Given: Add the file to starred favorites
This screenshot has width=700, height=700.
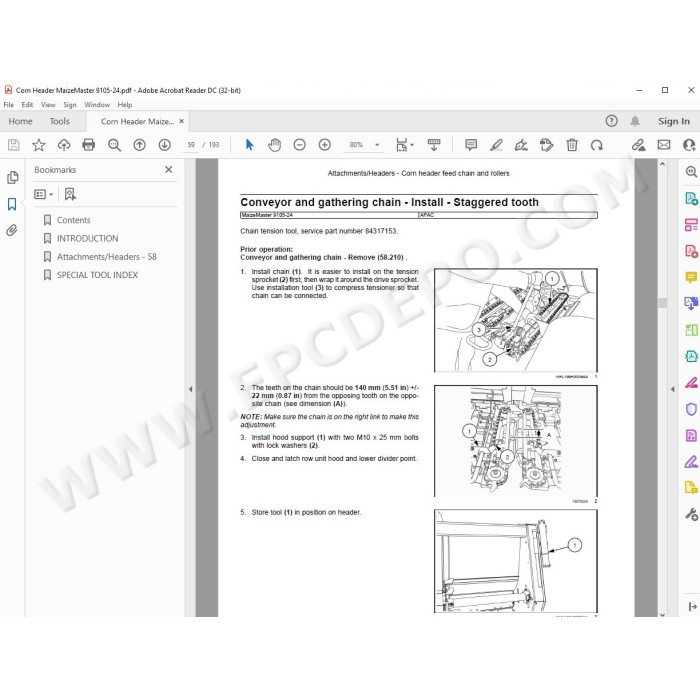Looking at the screenshot, I should point(39,145).
